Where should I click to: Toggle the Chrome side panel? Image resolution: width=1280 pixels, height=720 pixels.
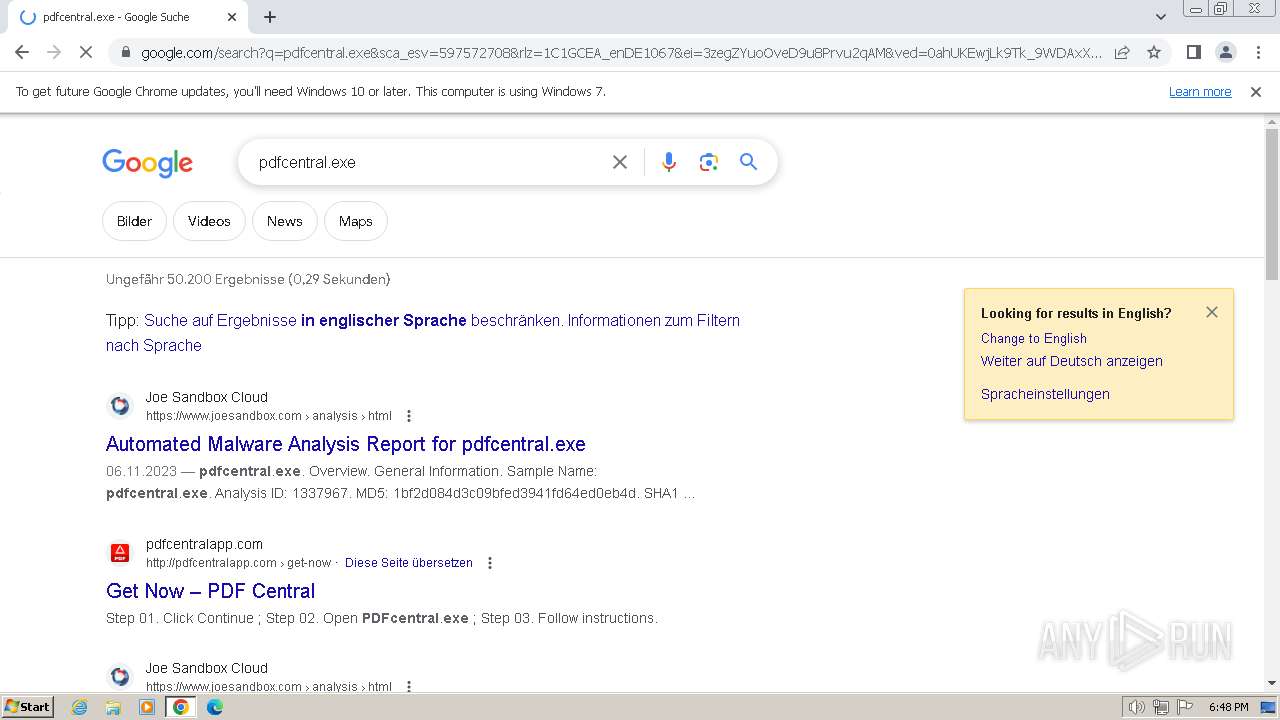coord(1193,52)
